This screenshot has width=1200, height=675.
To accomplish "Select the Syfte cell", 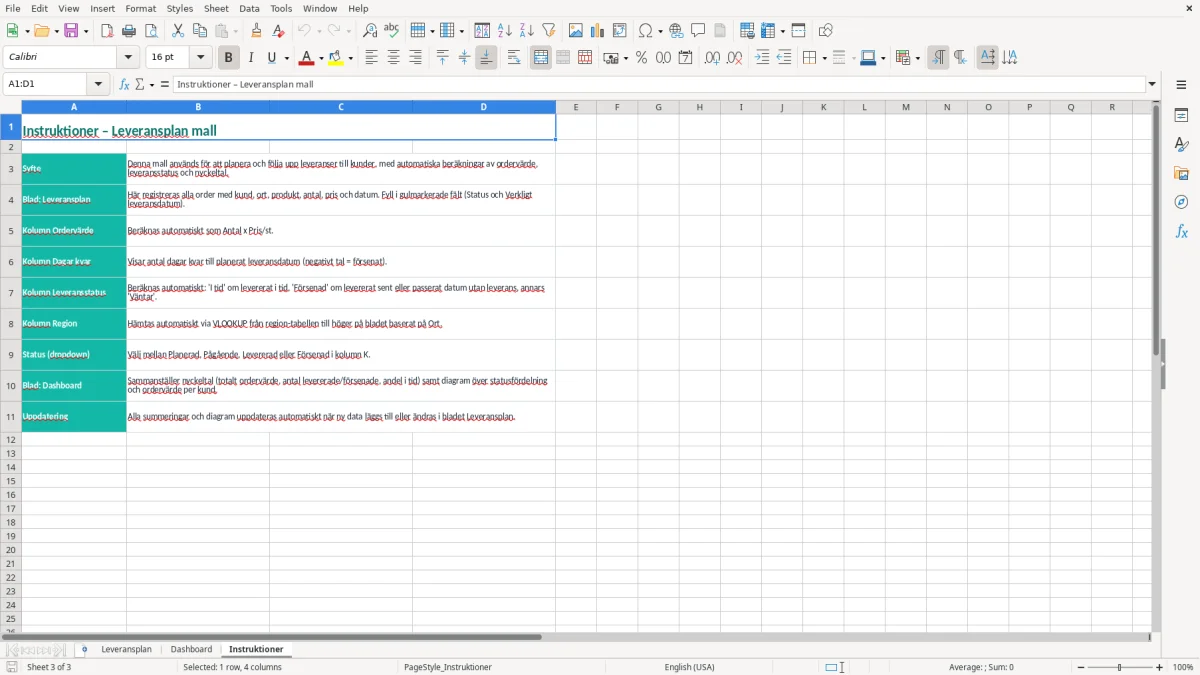I will (74, 169).
